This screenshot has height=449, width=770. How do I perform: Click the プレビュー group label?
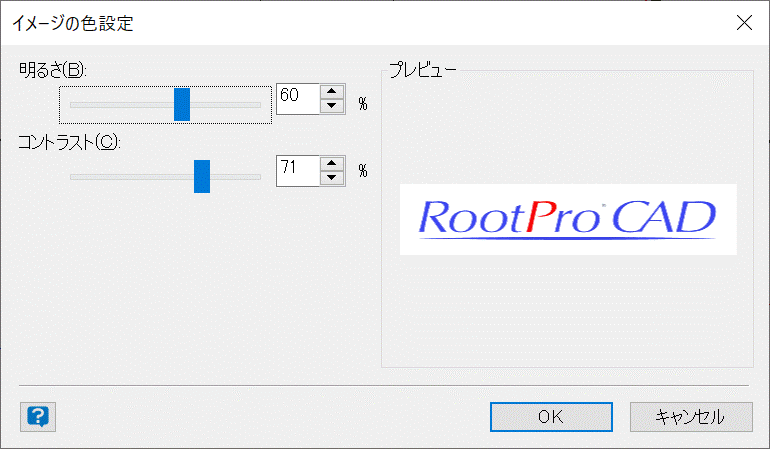[x=422, y=70]
